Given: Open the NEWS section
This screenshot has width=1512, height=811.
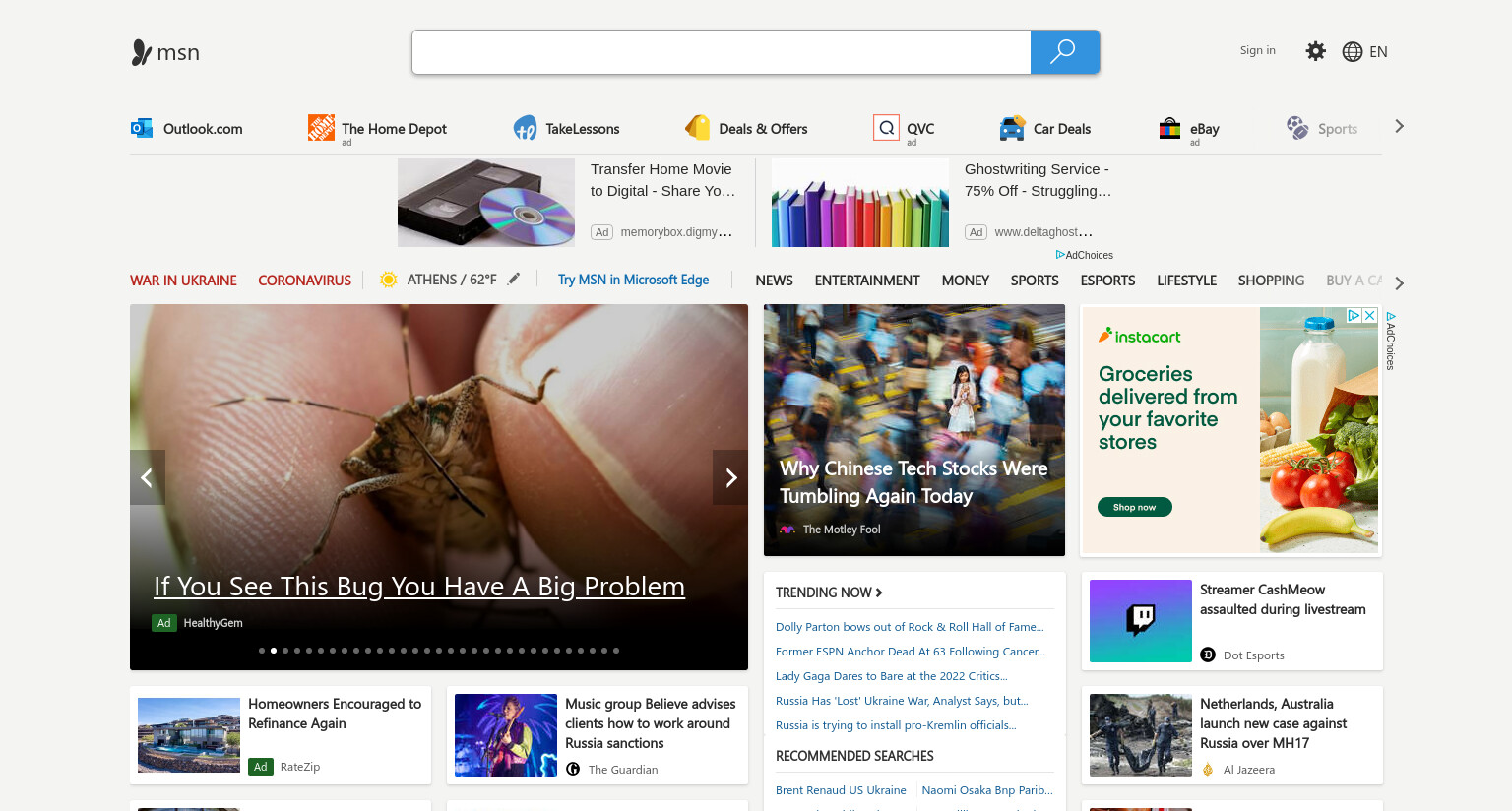Looking at the screenshot, I should coord(774,281).
